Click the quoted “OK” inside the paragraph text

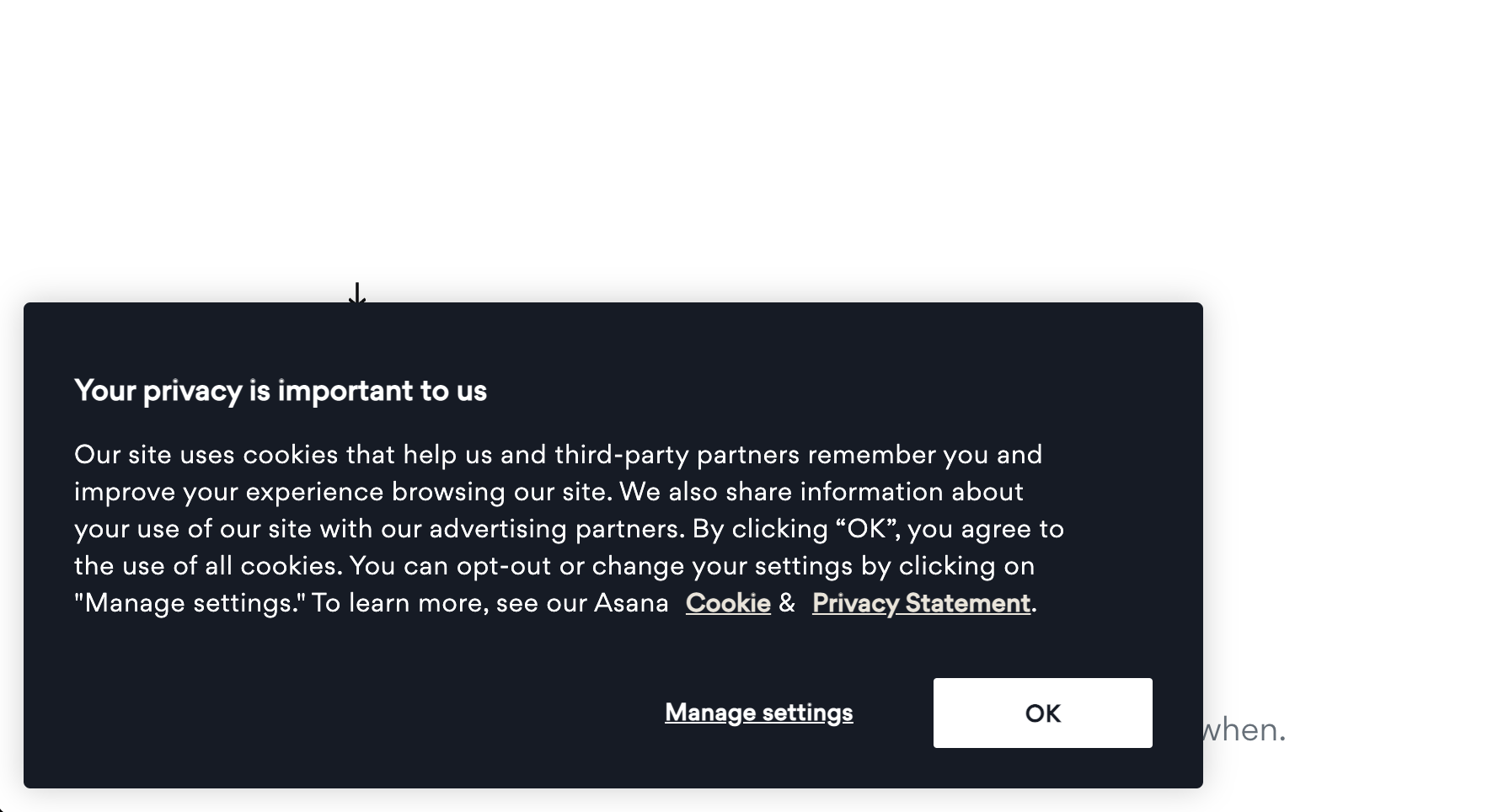867,529
